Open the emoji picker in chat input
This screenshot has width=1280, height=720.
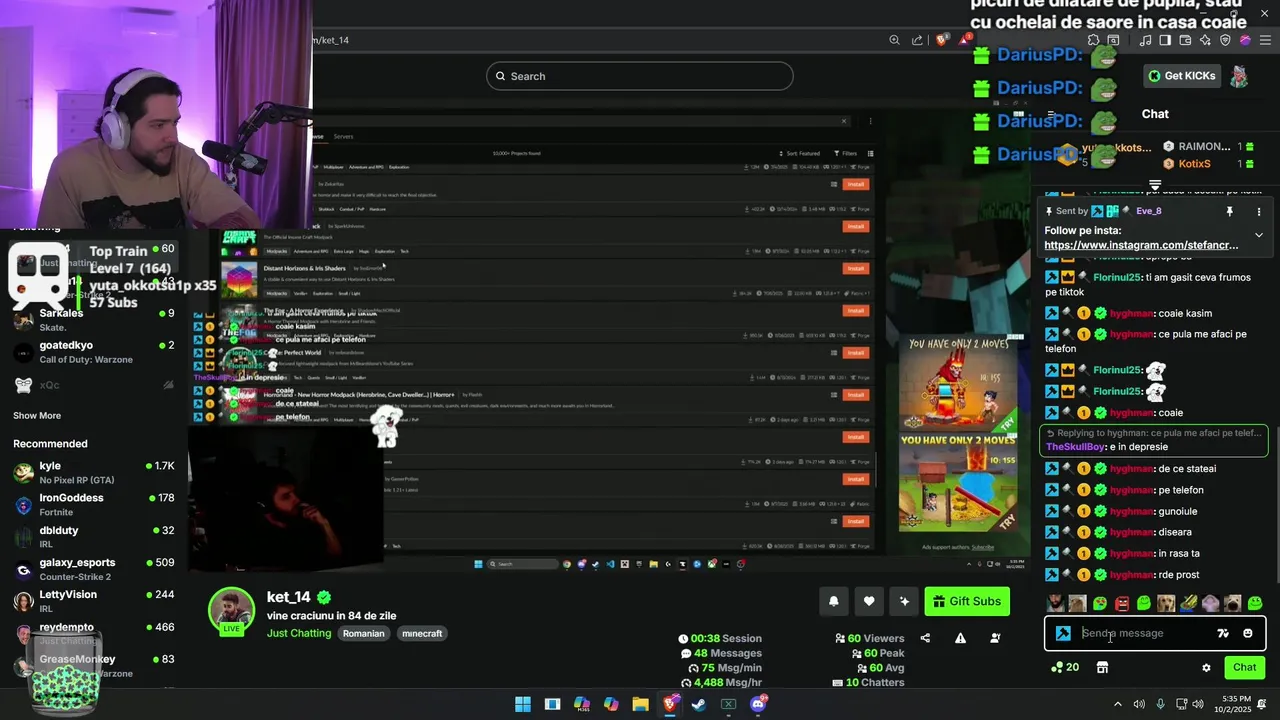pyautogui.click(x=1247, y=633)
